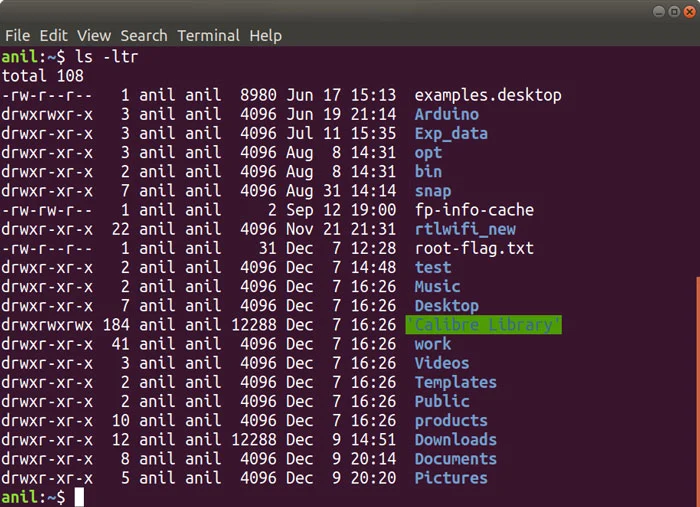Image resolution: width=700 pixels, height=507 pixels.
Task: Click the 'drwxrwxr-x' permissions of Arduino
Action: tap(47, 114)
